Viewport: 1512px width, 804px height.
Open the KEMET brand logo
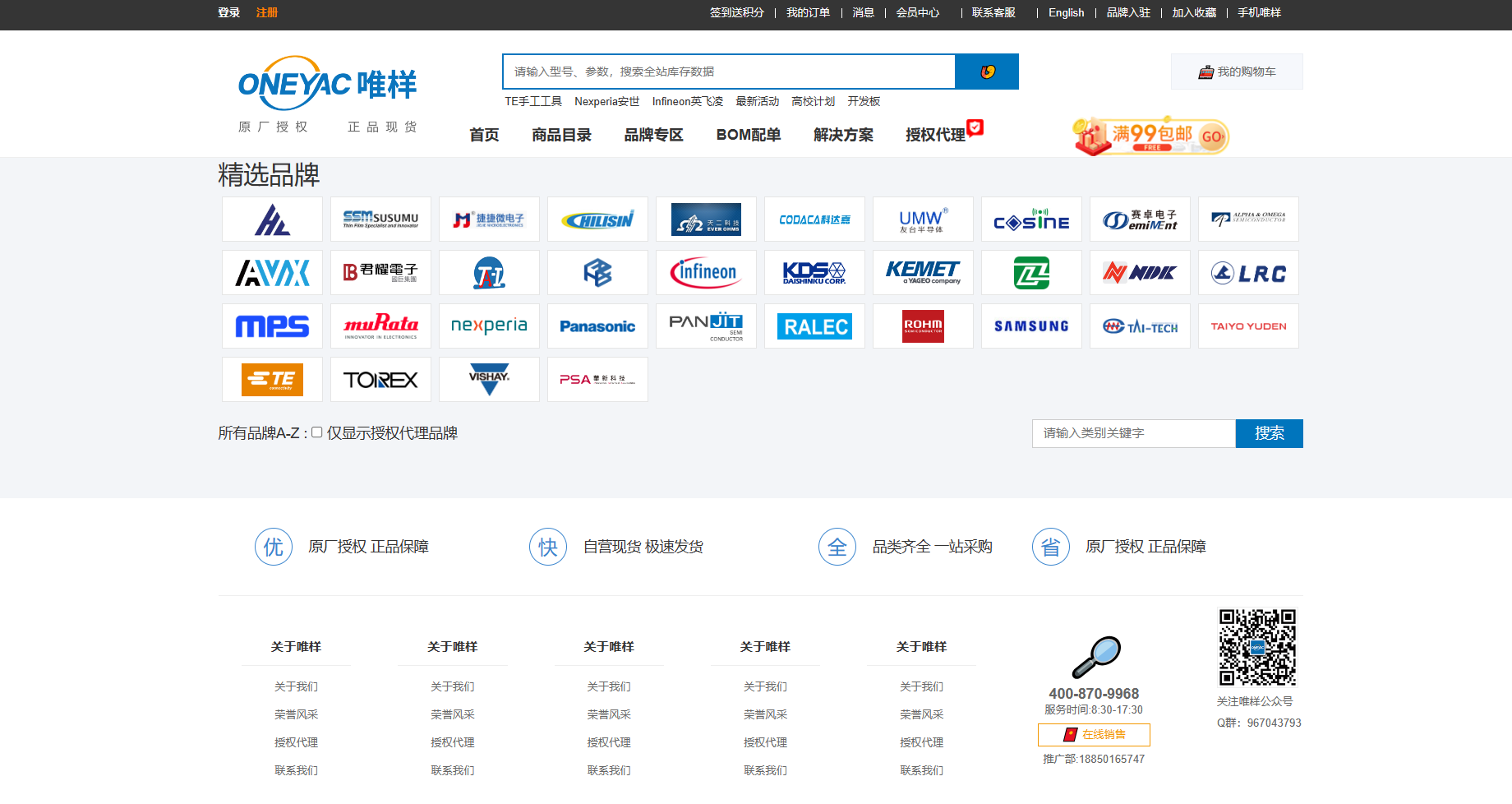pos(923,272)
